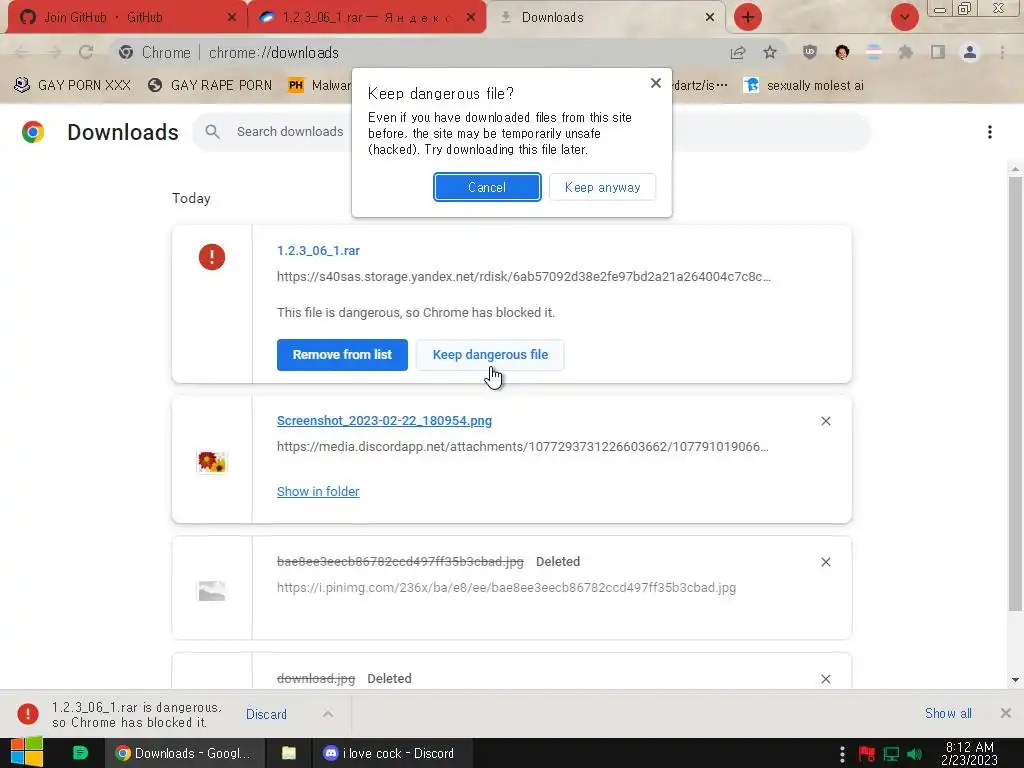Click the taskbar clock 8:12 AM
This screenshot has height=768, width=1024.
(x=969, y=754)
